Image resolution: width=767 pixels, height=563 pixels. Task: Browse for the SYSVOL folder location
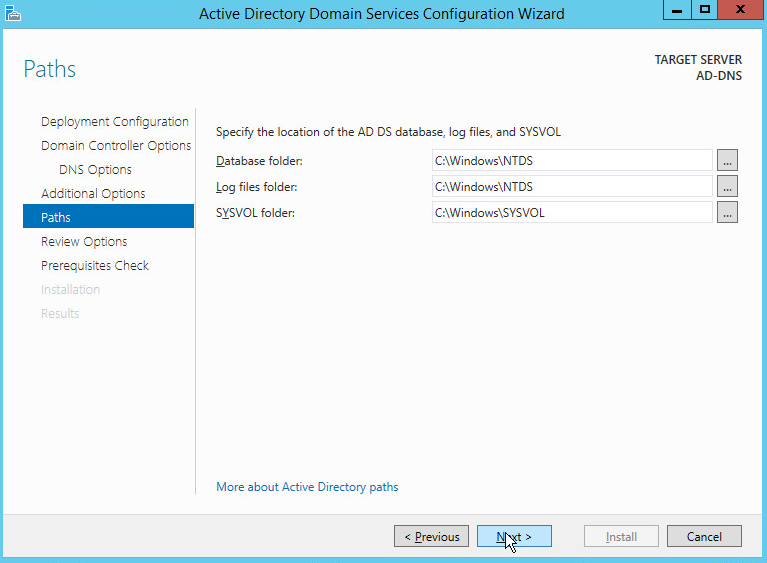click(x=727, y=212)
